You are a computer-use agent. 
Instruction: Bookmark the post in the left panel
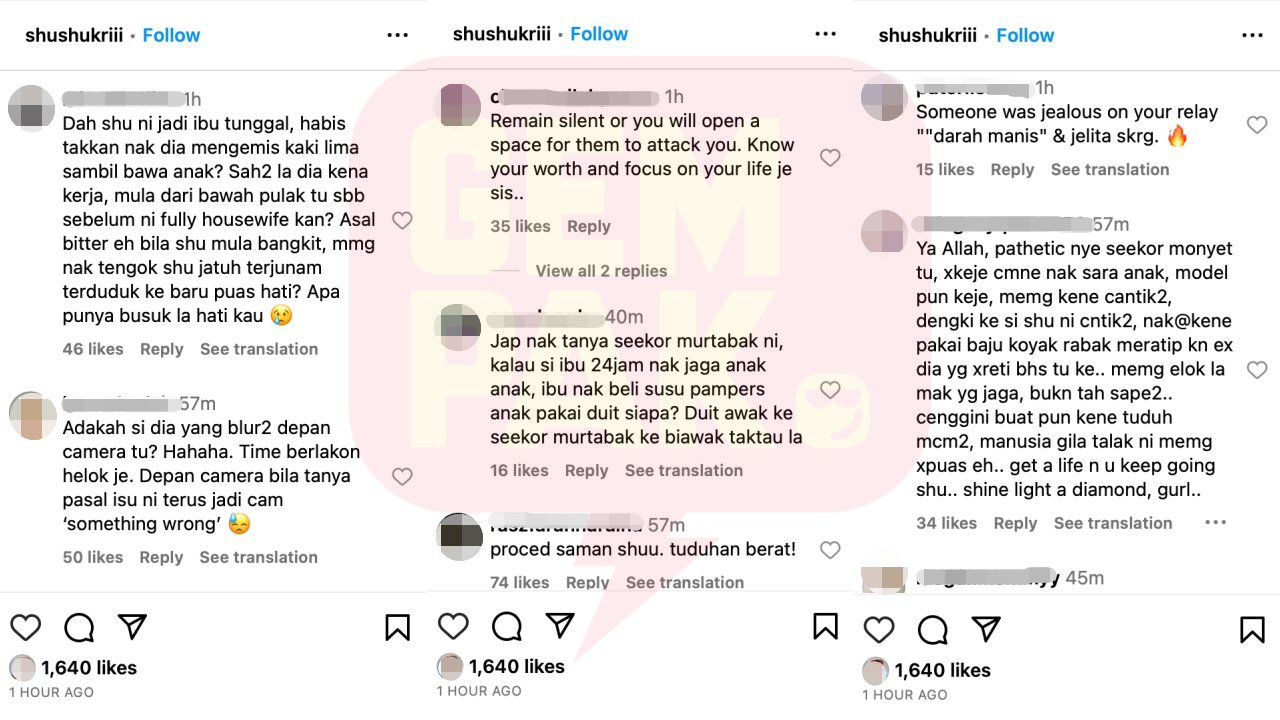tap(397, 627)
